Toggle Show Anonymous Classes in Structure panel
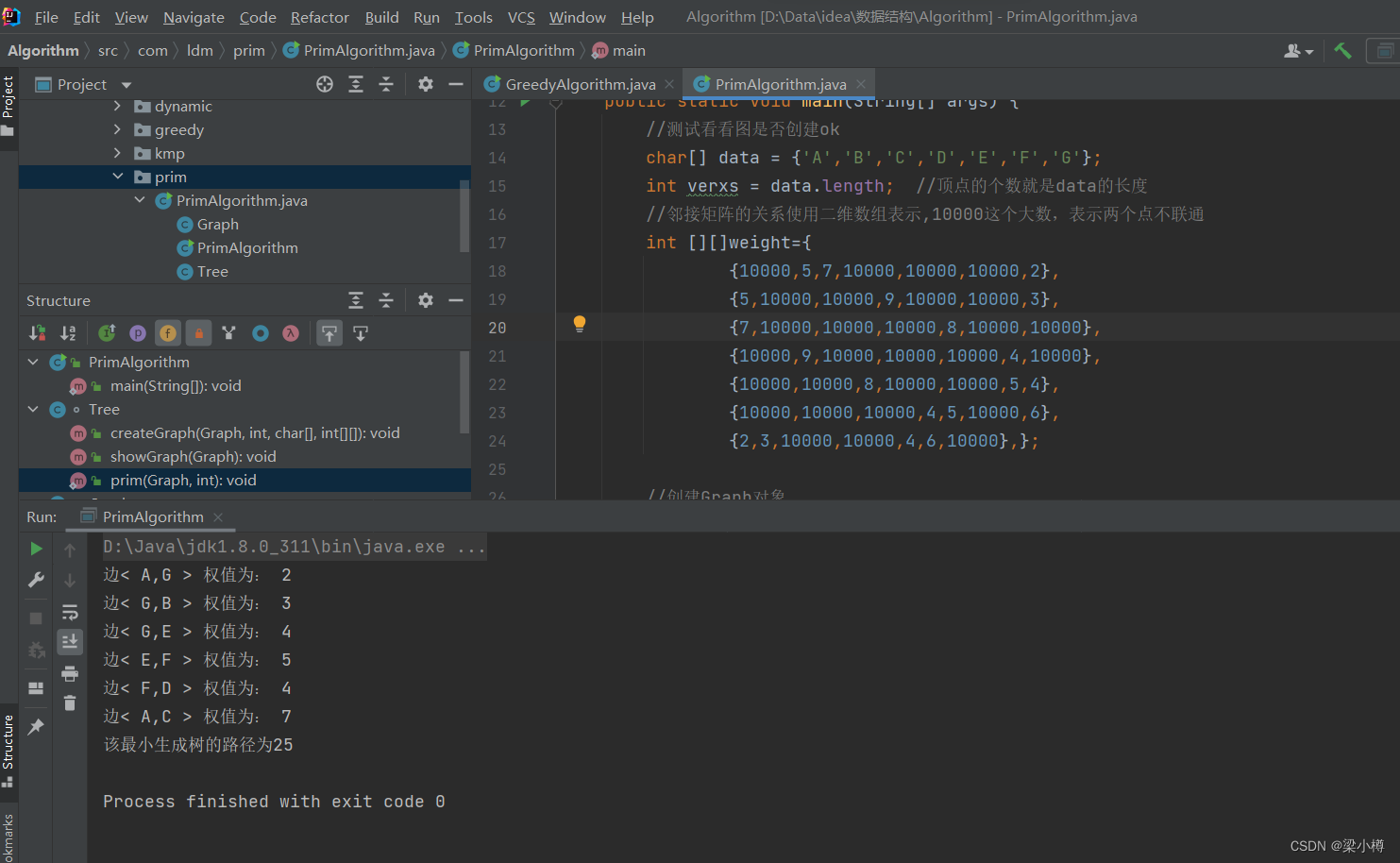This screenshot has height=863, width=1400. (x=261, y=333)
